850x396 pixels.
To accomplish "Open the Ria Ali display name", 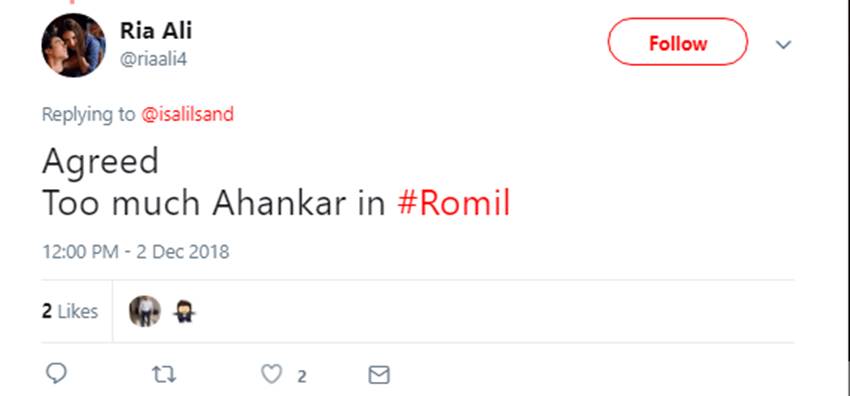I will coord(156,31).
